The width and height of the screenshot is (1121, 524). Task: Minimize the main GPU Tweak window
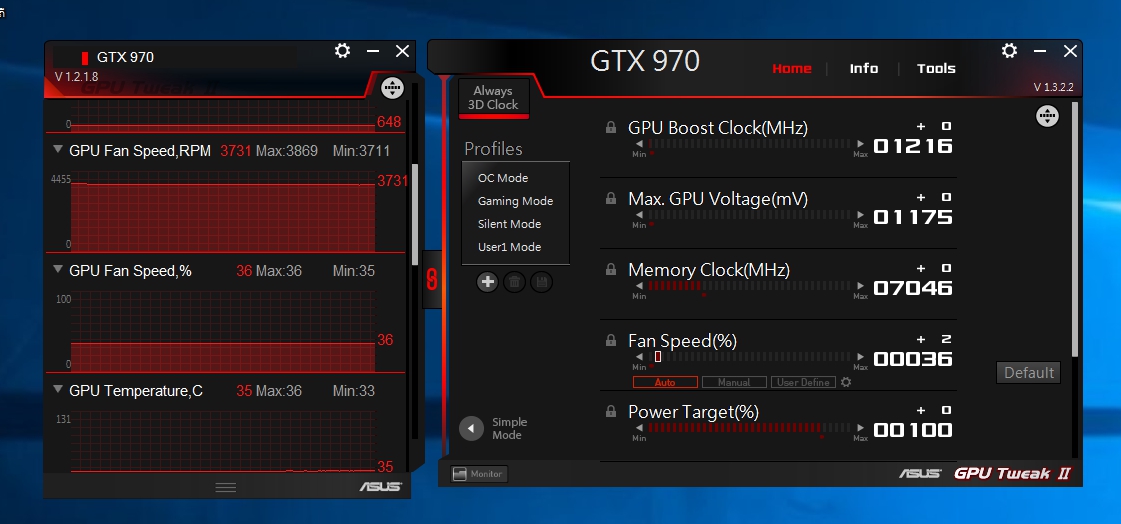[1039, 51]
